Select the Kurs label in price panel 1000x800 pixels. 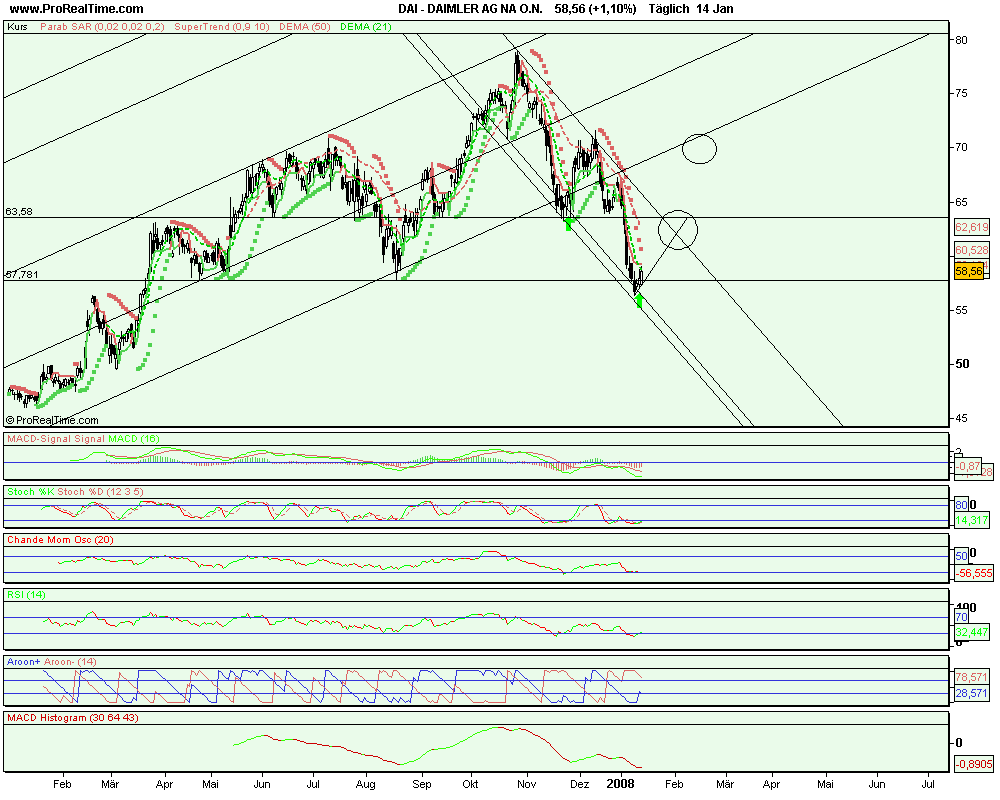(x=17, y=27)
